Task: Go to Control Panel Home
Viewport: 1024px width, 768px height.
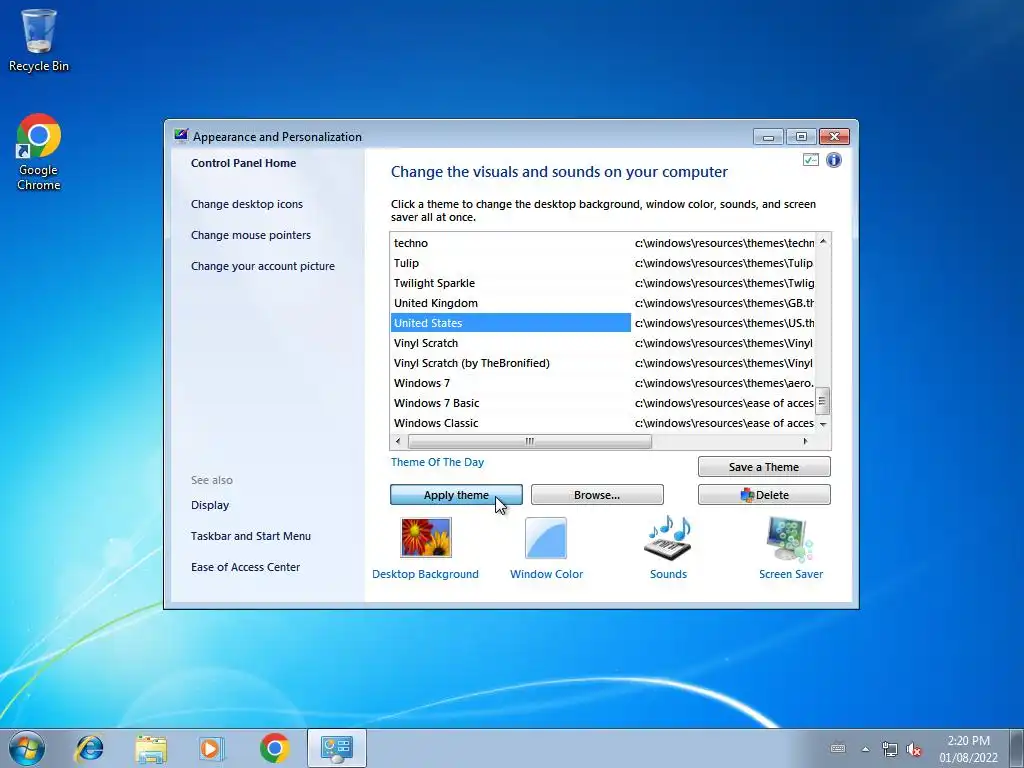Action: 244,163
